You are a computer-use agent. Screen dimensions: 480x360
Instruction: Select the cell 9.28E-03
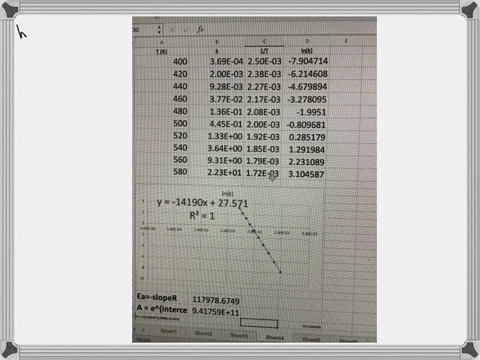226,87
